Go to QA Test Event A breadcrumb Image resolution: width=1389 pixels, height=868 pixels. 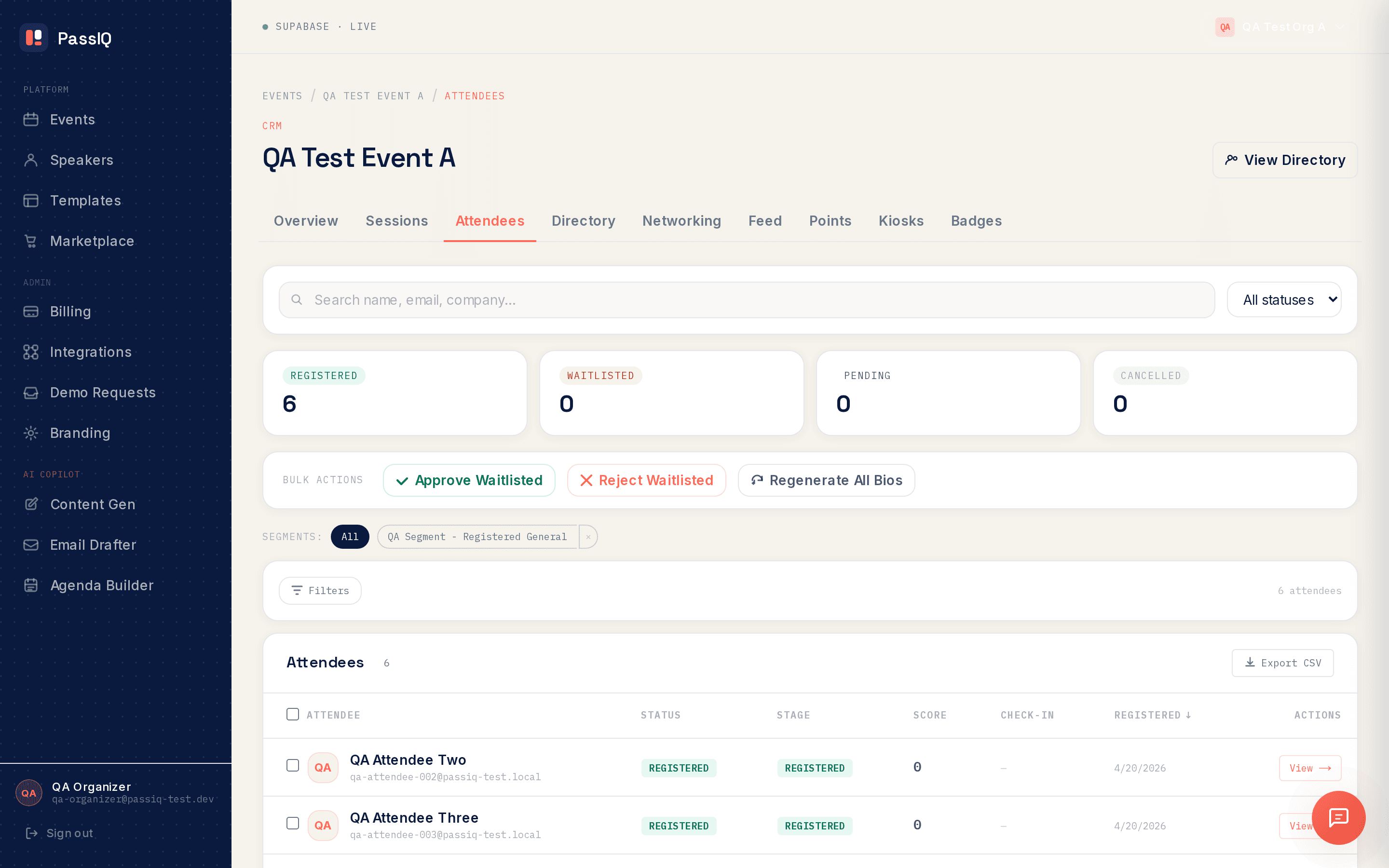coord(373,96)
